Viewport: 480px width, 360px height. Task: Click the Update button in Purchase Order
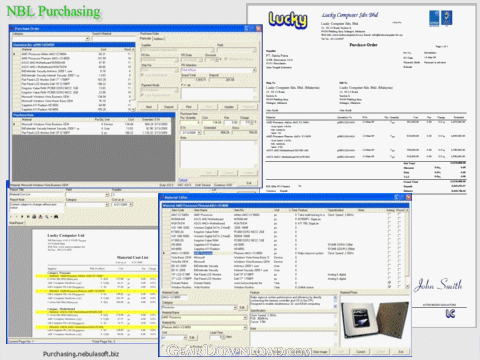(x=229, y=107)
